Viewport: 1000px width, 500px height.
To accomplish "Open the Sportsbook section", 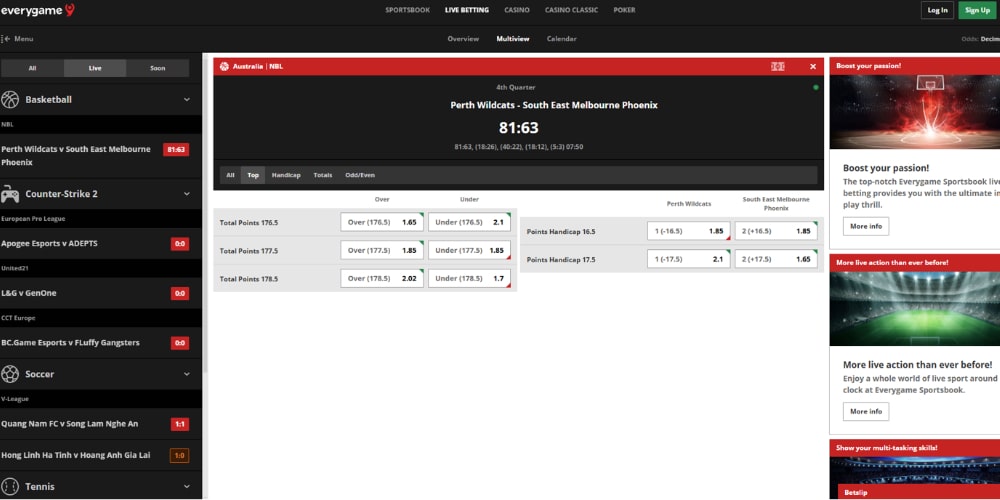I will (408, 10).
